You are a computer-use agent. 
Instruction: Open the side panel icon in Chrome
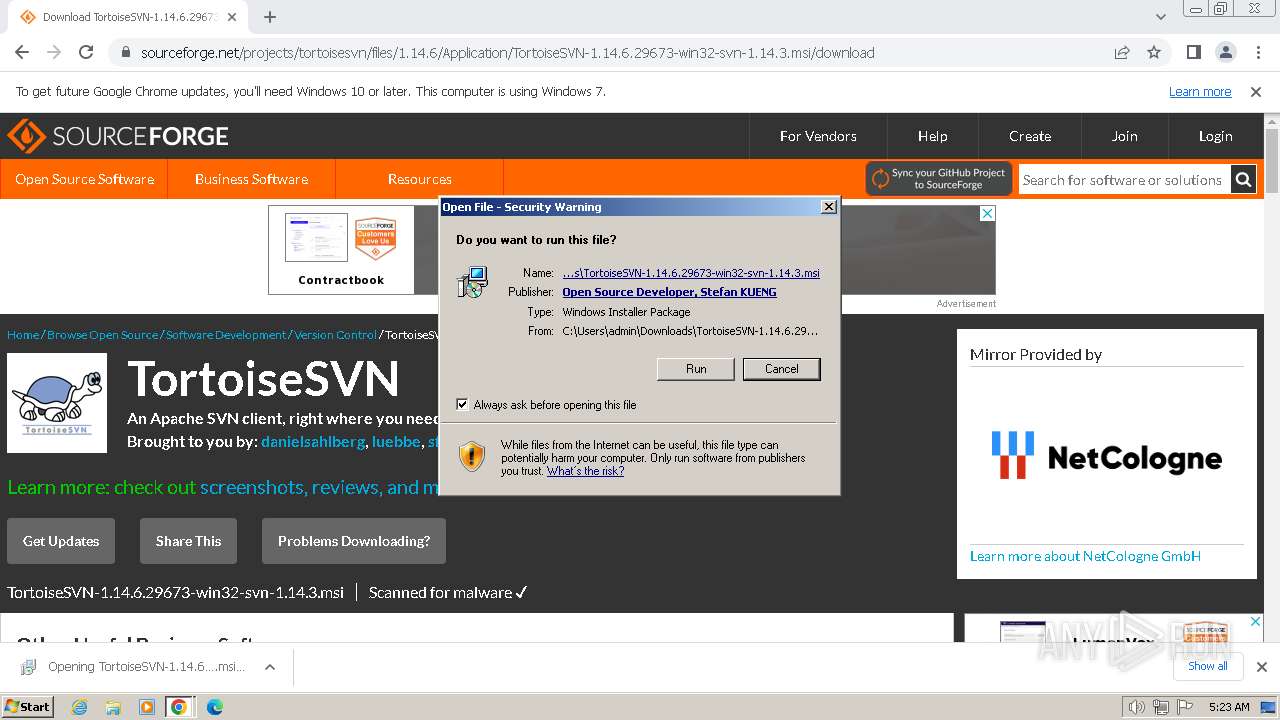[1194, 53]
